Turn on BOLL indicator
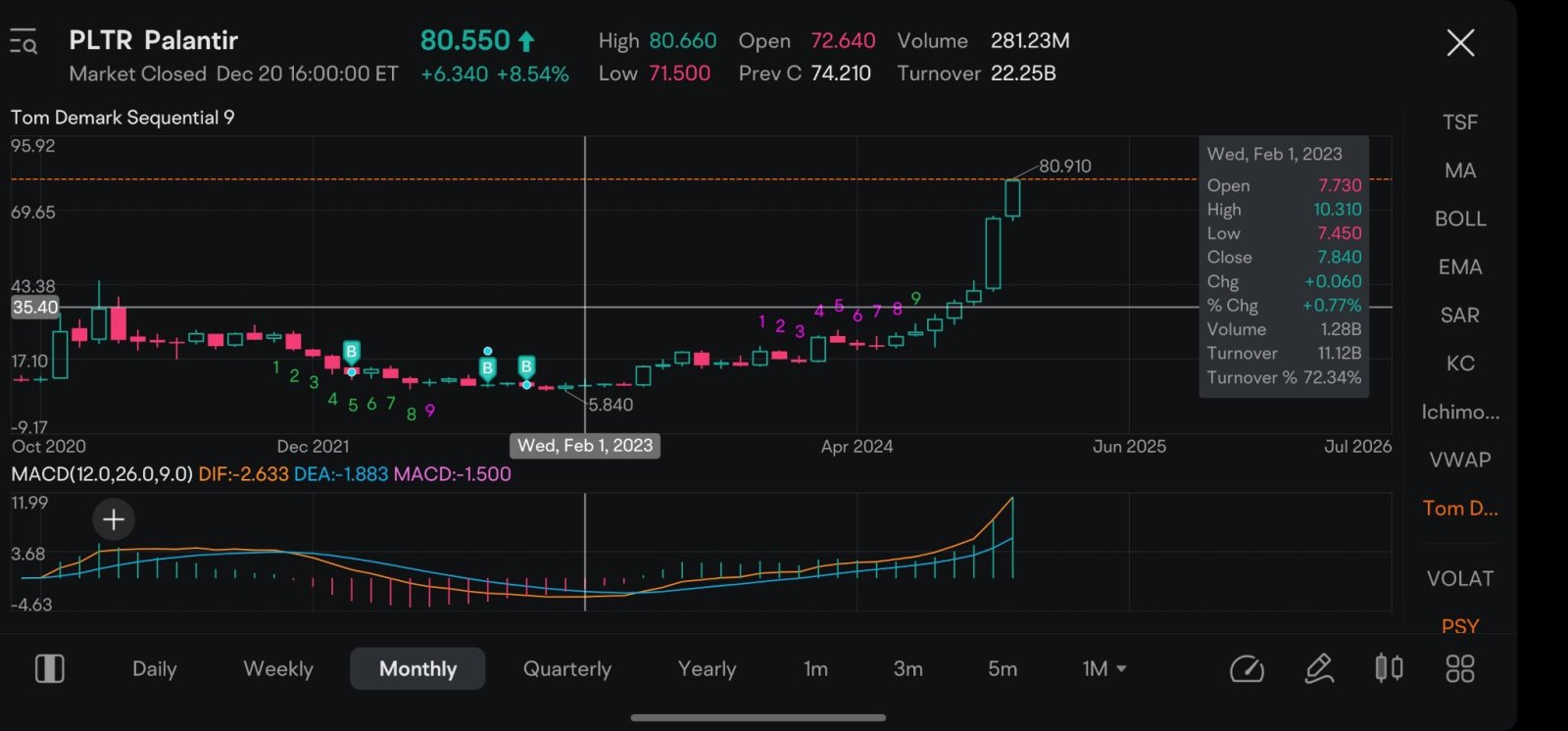Viewport: 1568px width, 731px height. 1459,219
